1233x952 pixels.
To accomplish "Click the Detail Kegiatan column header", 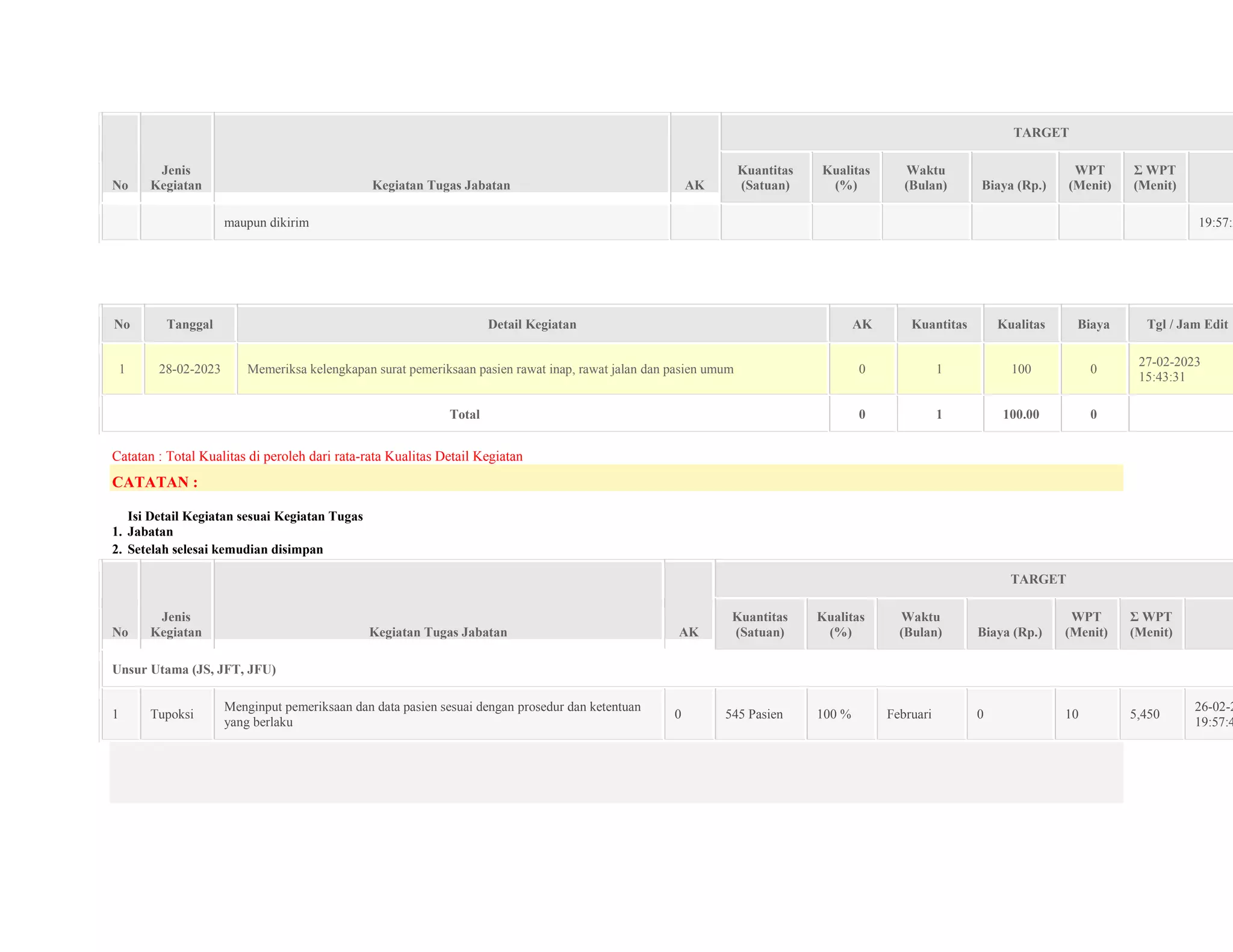I will point(532,324).
